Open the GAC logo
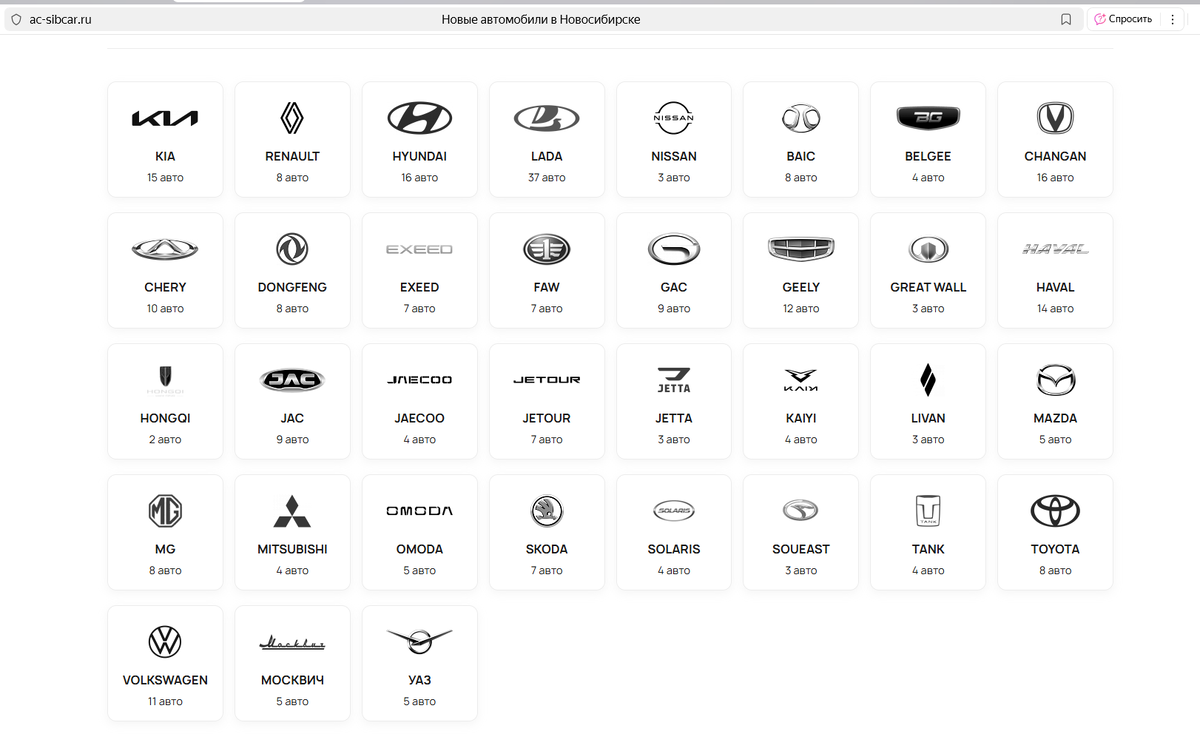This screenshot has height=734, width=1200. (674, 249)
